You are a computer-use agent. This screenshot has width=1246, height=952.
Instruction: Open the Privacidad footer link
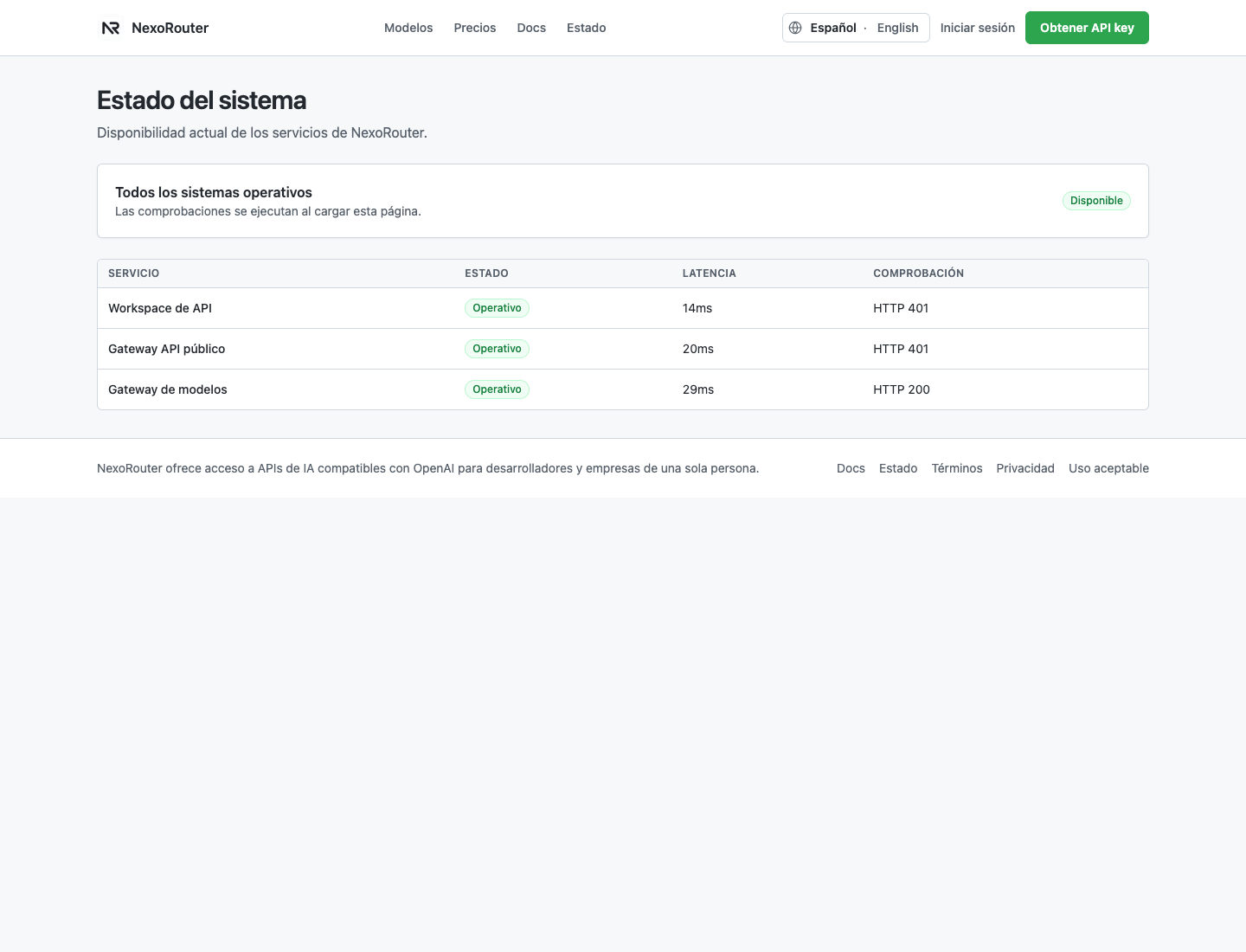pyautogui.click(x=1025, y=468)
